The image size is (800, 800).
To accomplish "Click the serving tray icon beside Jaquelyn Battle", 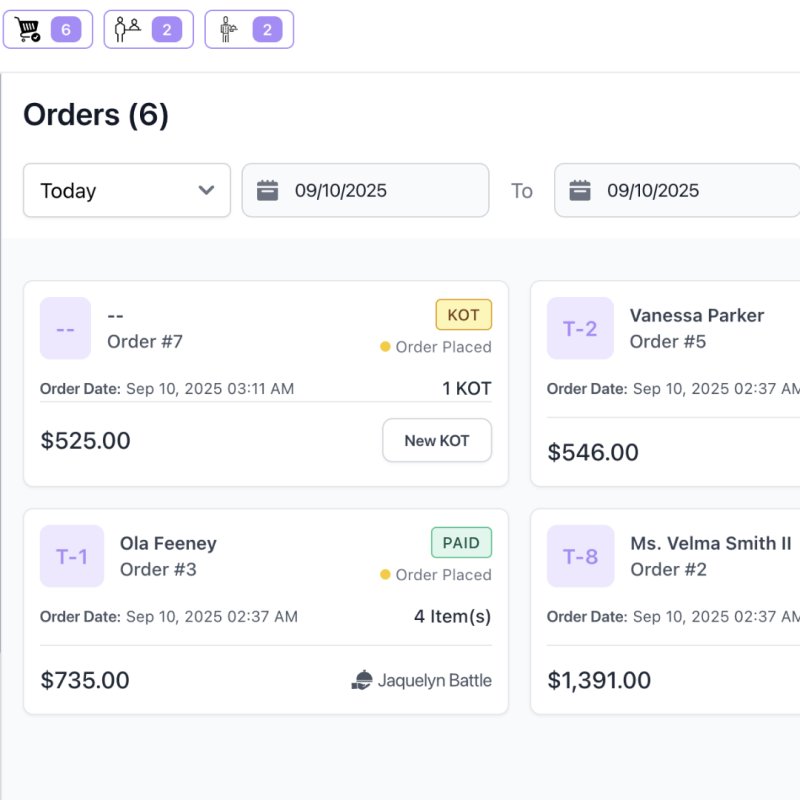I will tap(362, 680).
